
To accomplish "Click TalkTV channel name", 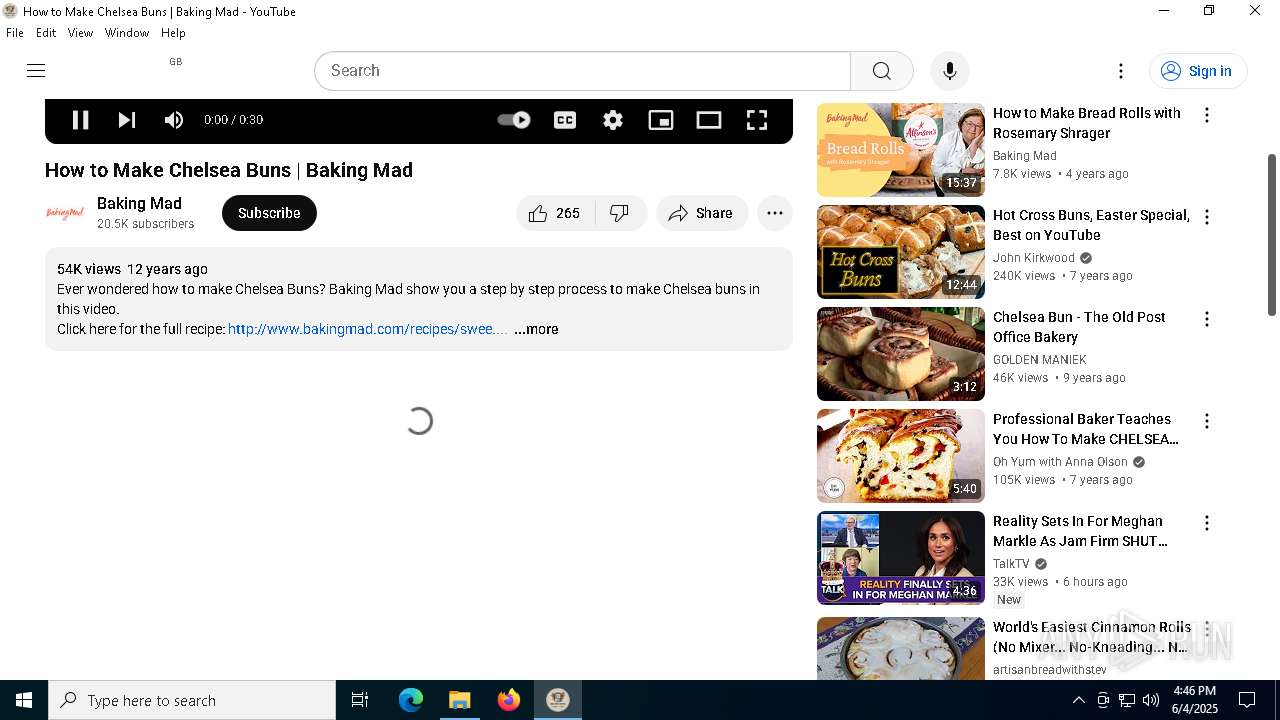I will (x=1011, y=564).
